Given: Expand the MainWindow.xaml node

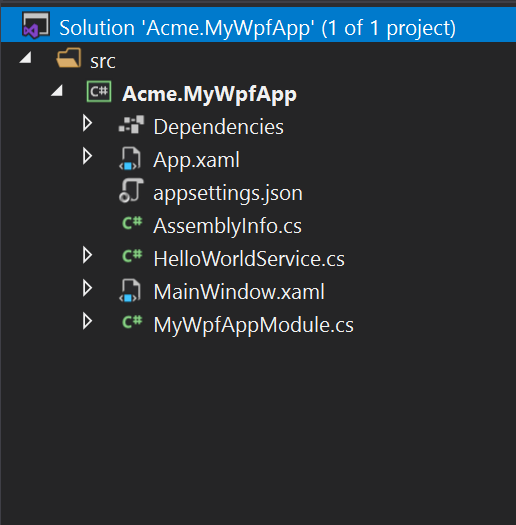Looking at the screenshot, I should (87, 288).
